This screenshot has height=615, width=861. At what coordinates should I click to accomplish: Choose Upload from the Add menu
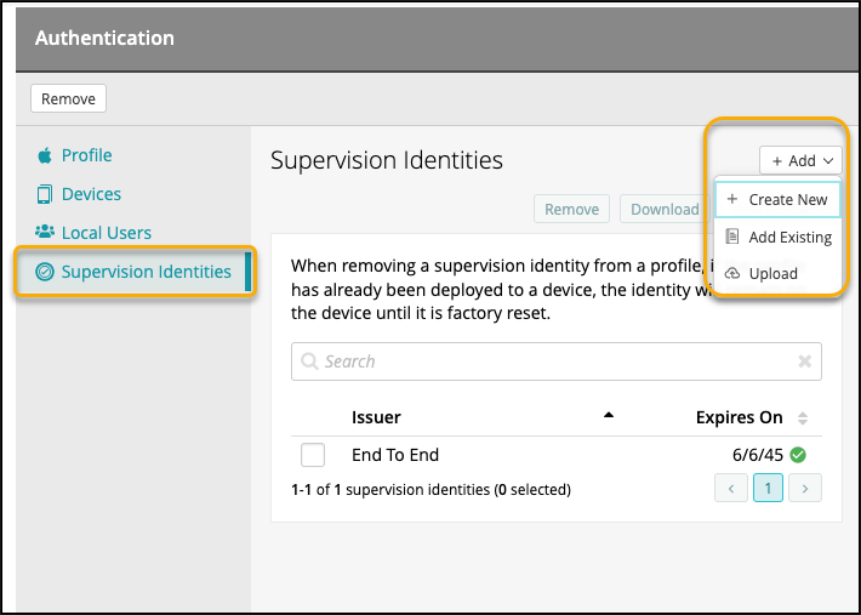coord(773,274)
